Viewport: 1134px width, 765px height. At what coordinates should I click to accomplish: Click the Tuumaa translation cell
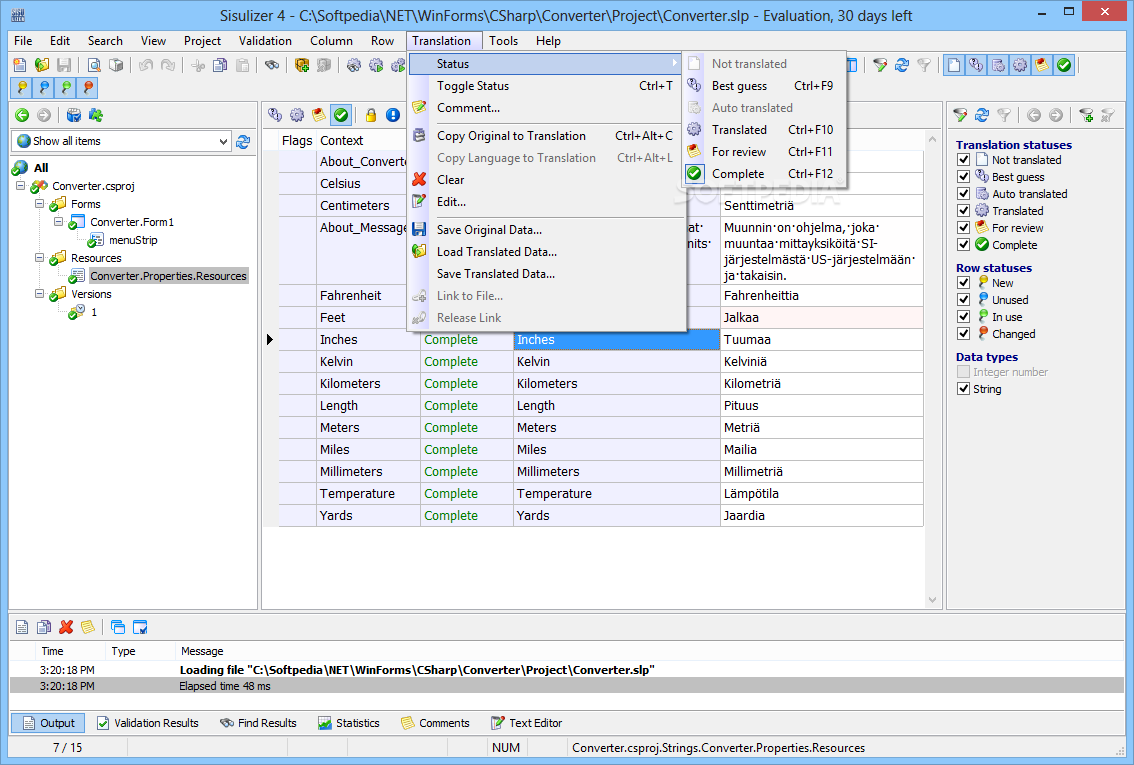click(821, 340)
